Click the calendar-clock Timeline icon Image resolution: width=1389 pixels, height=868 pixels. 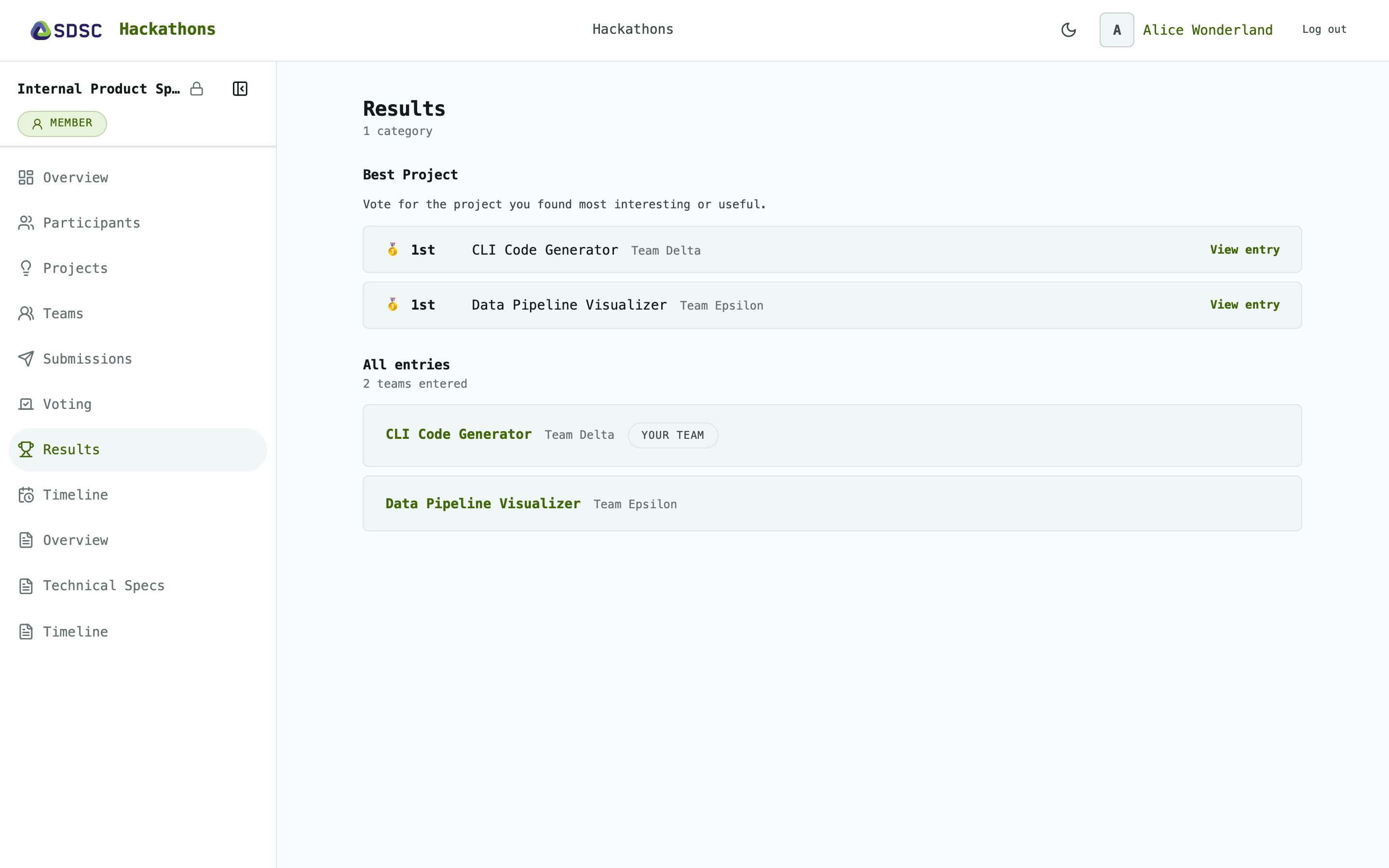coord(26,495)
